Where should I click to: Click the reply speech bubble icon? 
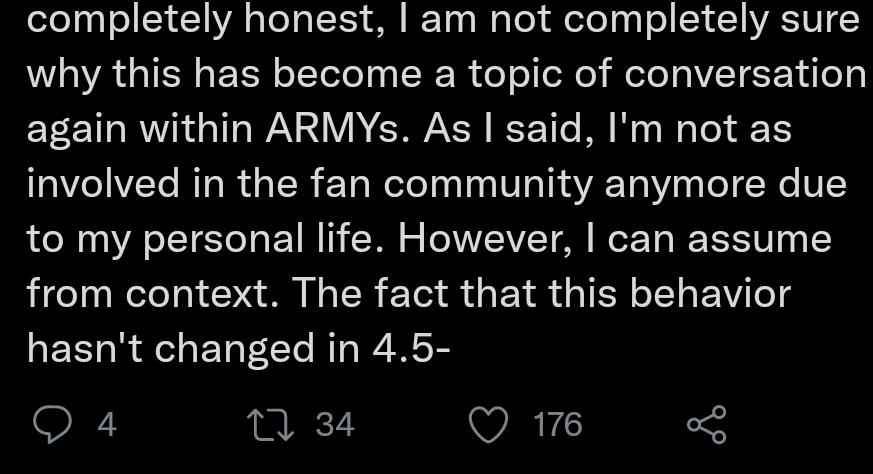coord(50,425)
